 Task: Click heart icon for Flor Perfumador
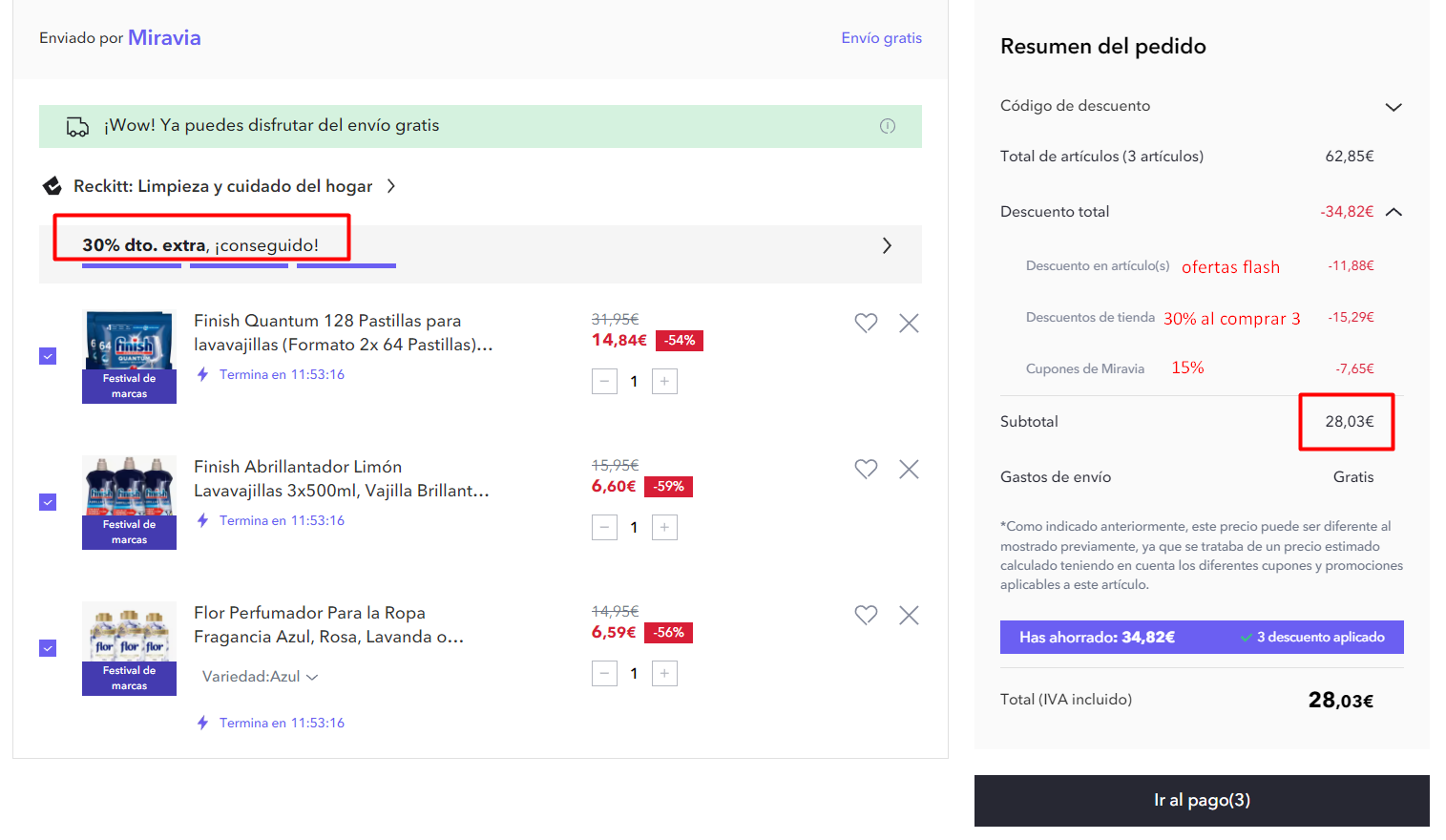[866, 615]
